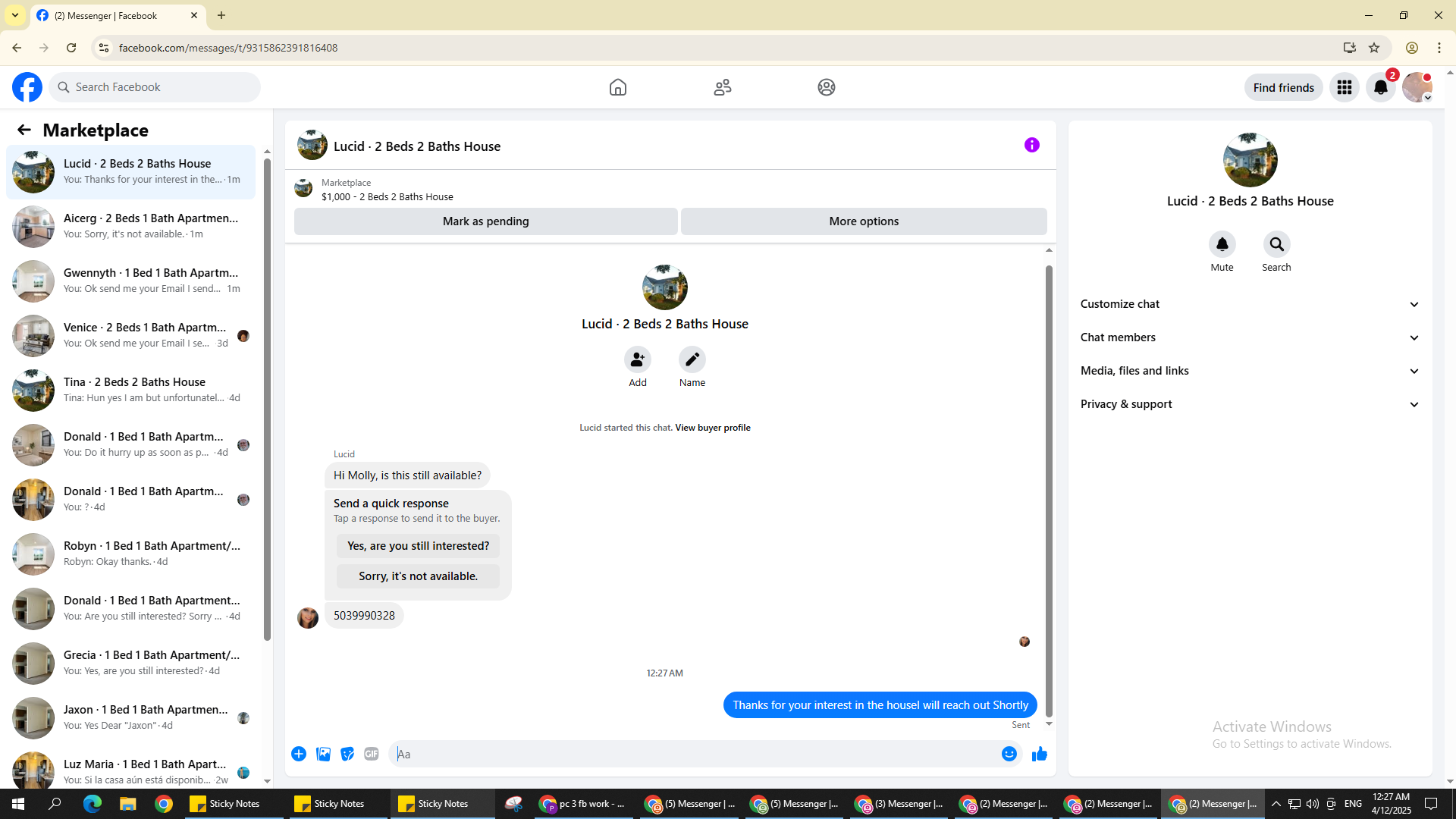This screenshot has height=819, width=1456.
Task: Open More options for the listing
Action: [864, 221]
